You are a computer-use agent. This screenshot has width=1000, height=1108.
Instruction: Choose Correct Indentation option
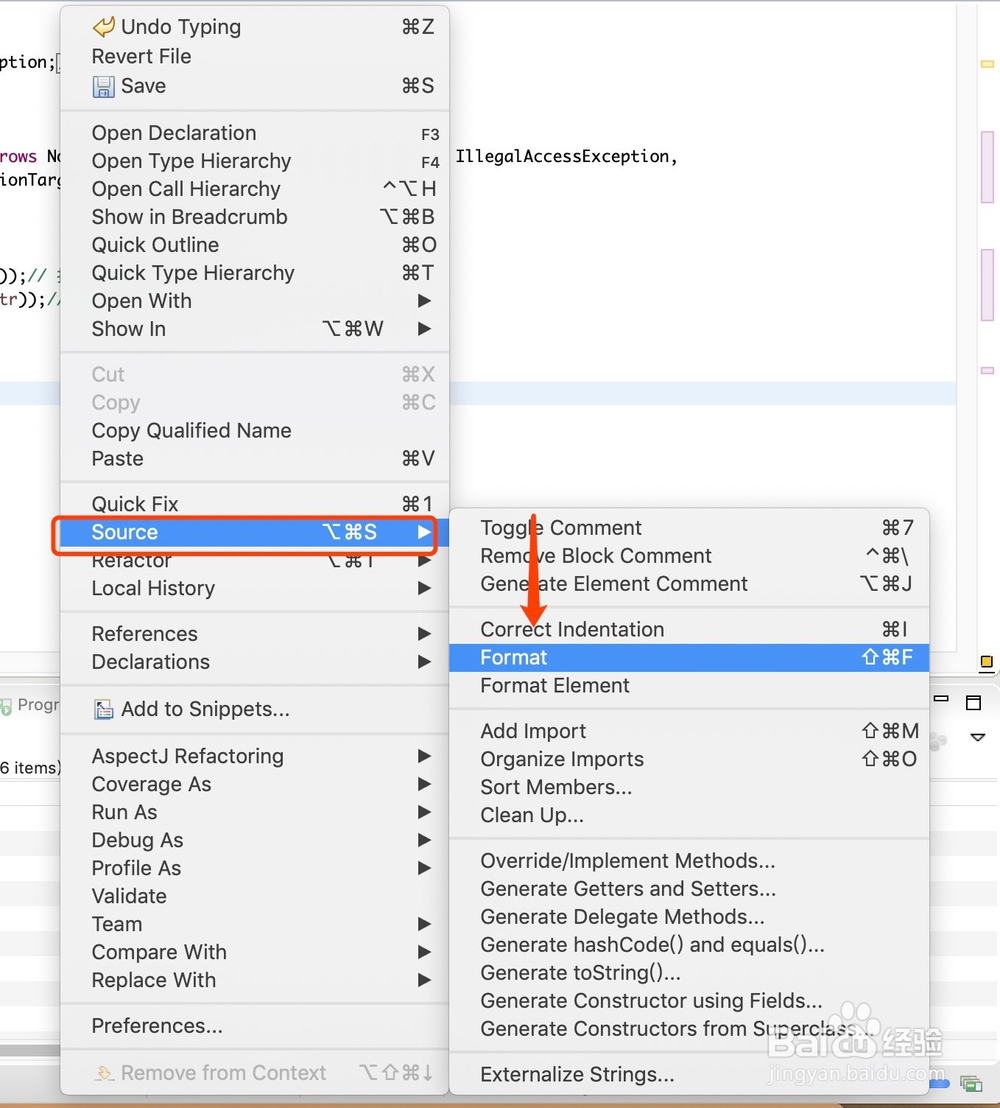(x=572, y=629)
